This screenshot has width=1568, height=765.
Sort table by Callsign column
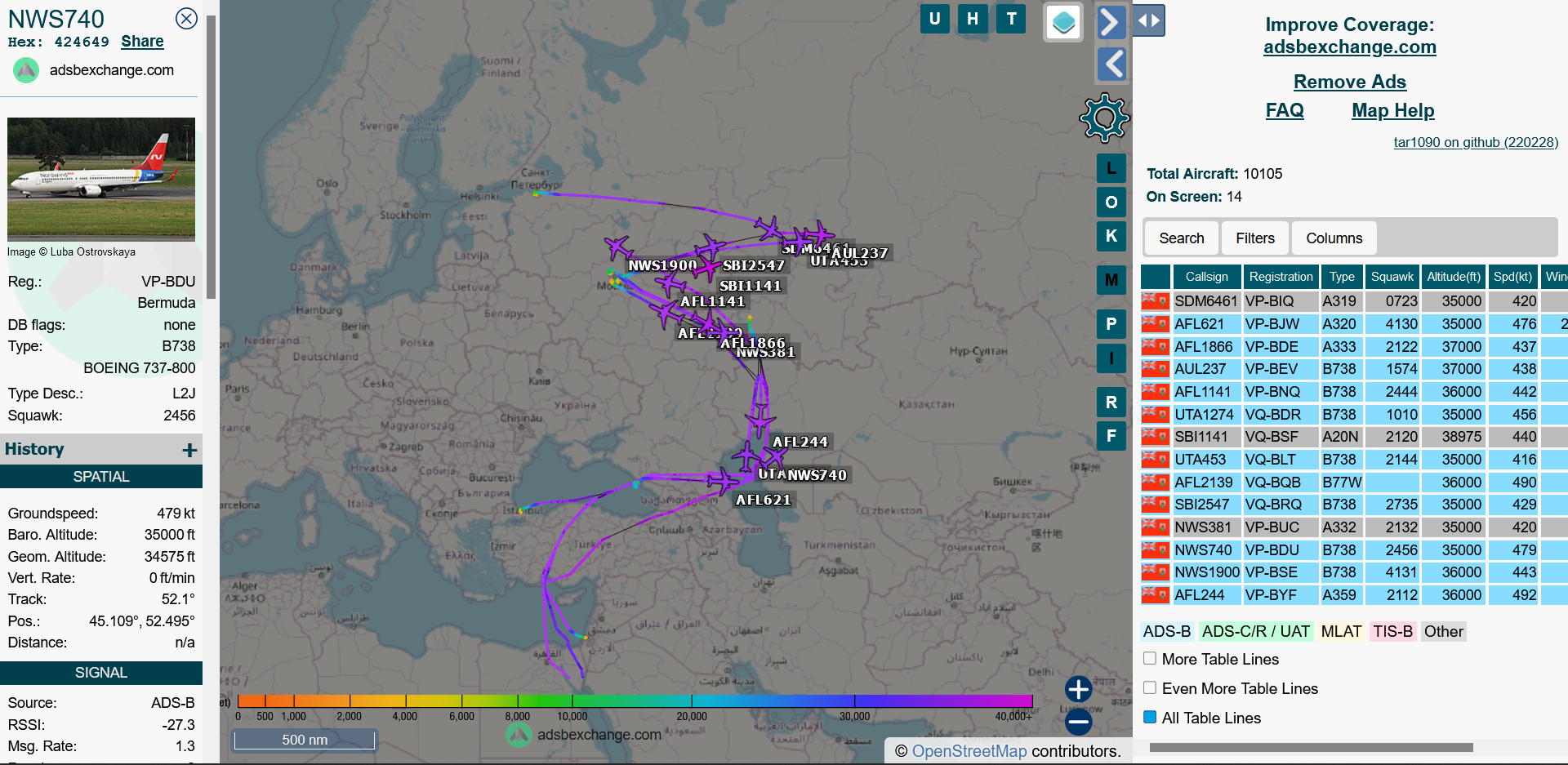click(1206, 277)
